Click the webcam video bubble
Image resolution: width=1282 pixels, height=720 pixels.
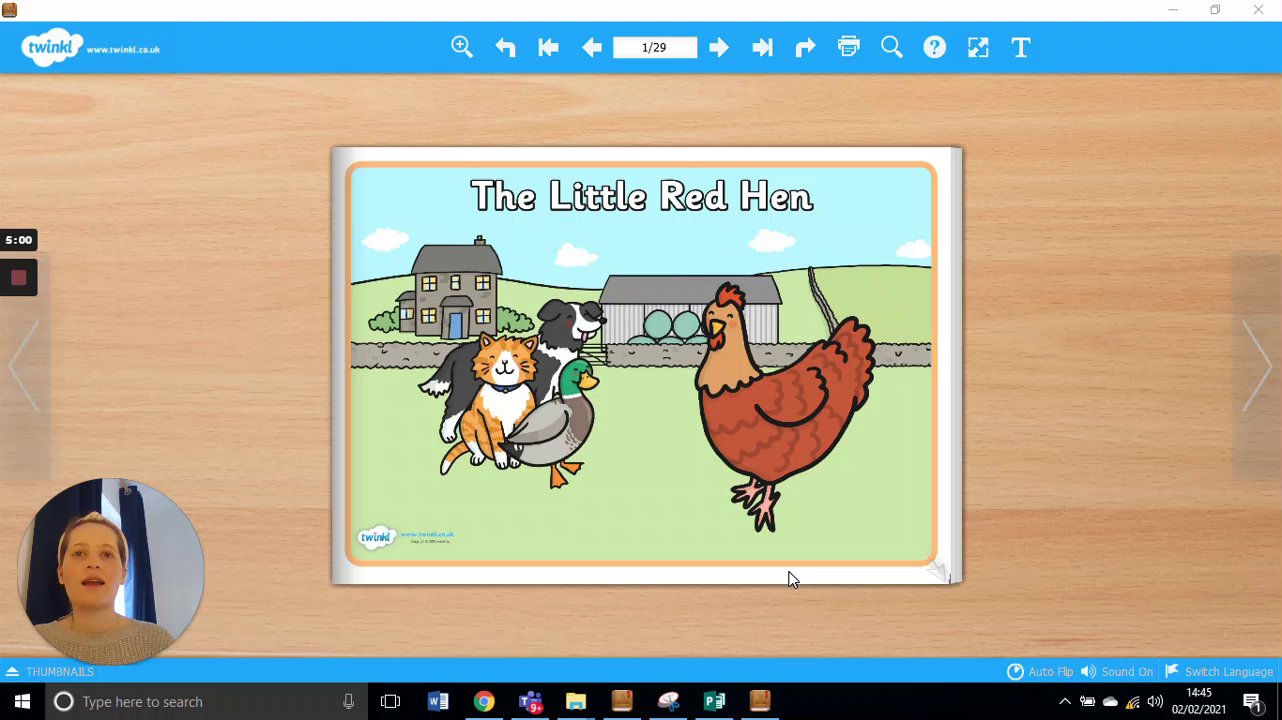point(111,571)
